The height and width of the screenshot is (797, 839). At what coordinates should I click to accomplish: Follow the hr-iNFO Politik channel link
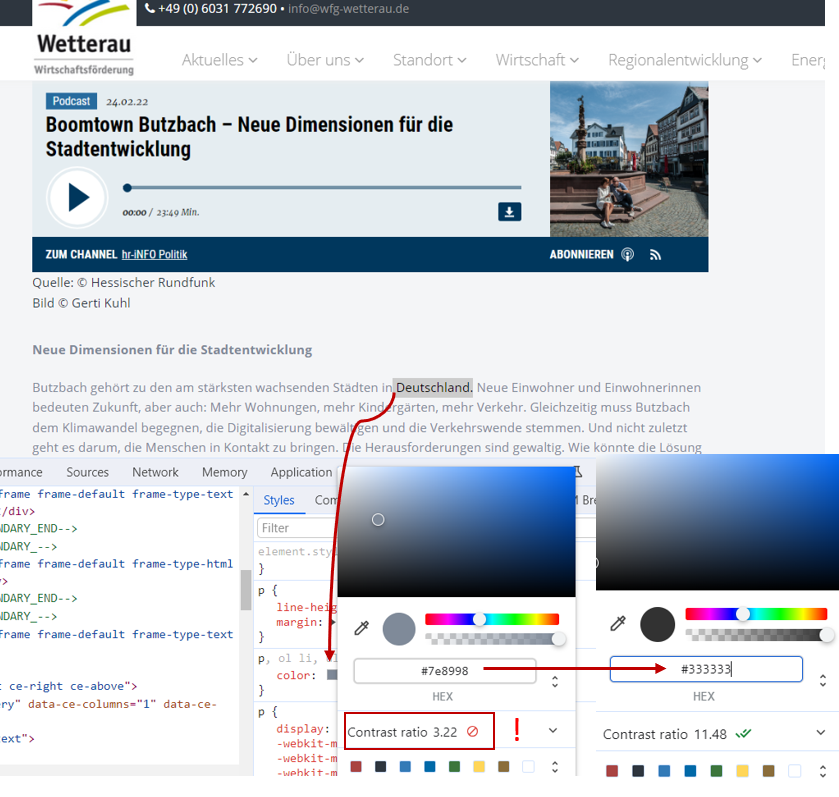point(154,255)
